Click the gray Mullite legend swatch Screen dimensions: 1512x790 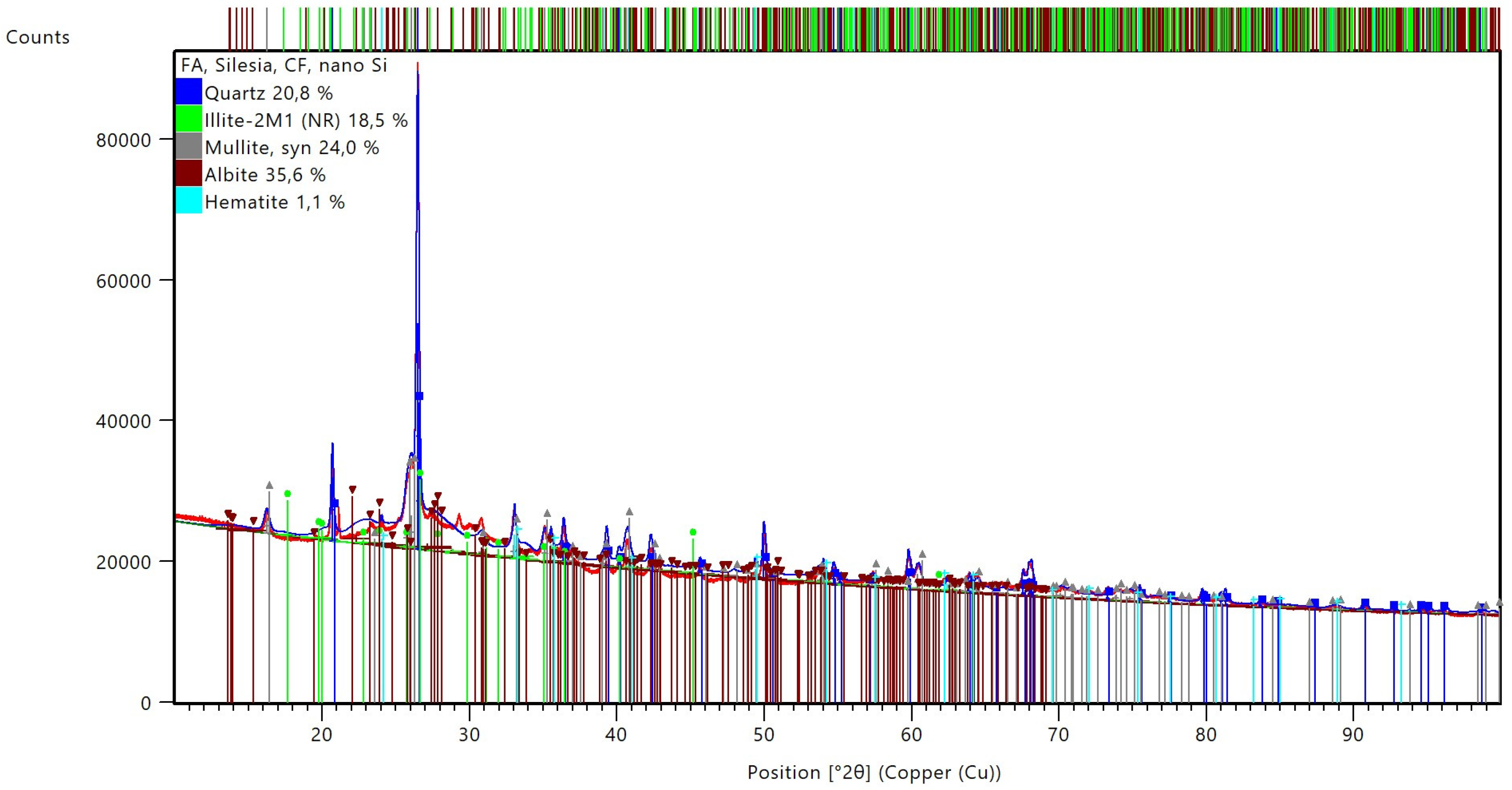click(188, 147)
